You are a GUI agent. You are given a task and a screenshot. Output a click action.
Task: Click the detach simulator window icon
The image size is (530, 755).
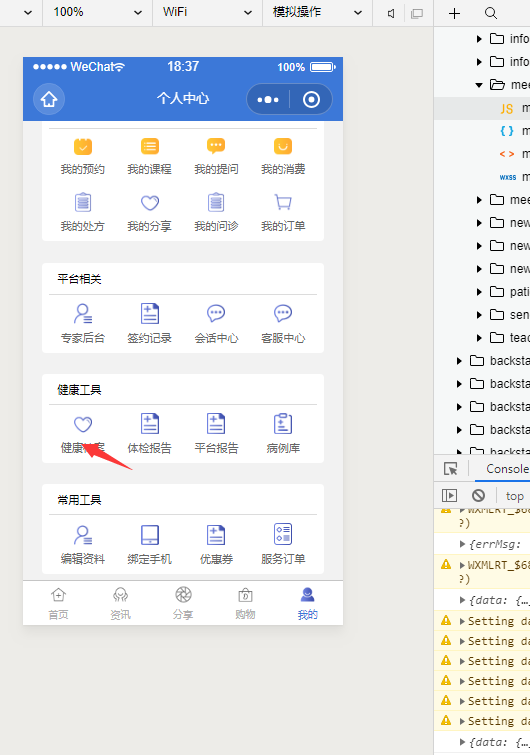pos(417,13)
